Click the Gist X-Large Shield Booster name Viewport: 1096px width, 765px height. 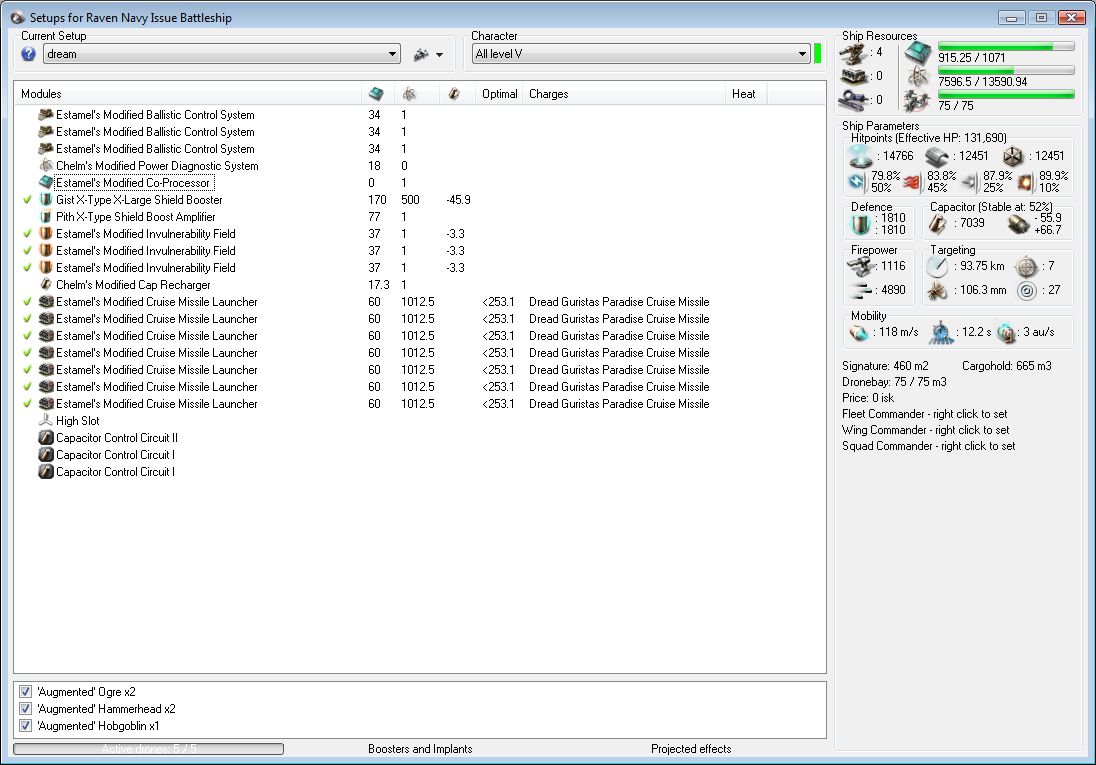tap(139, 199)
